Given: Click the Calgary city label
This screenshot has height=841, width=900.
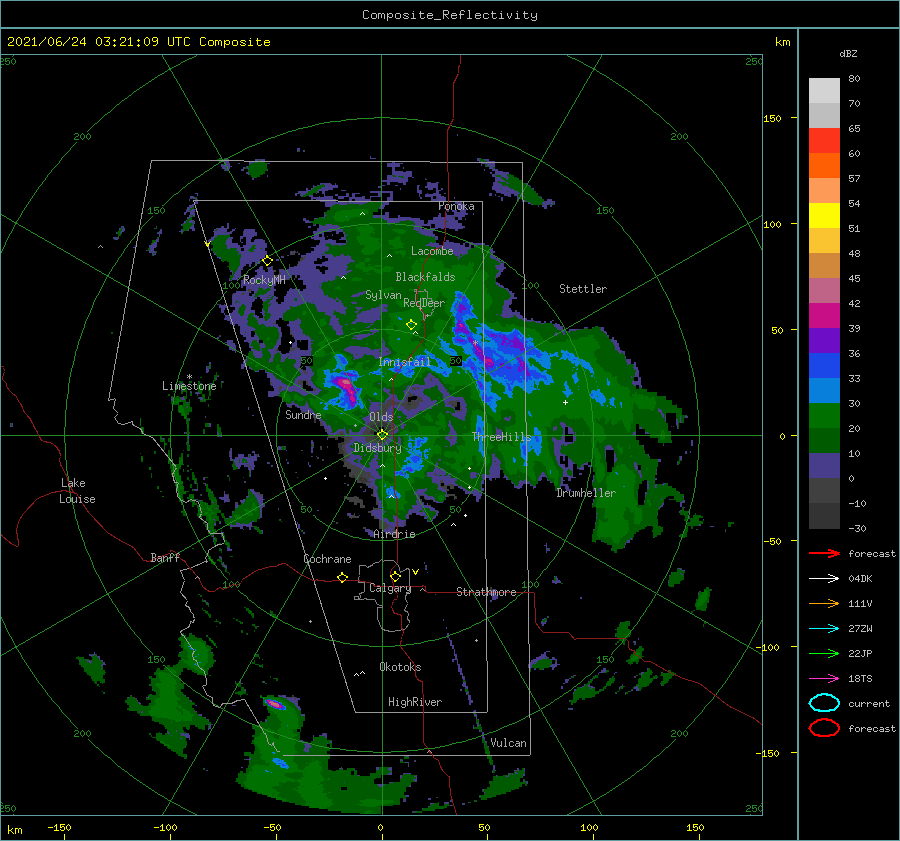Looking at the screenshot, I should tap(390, 588).
